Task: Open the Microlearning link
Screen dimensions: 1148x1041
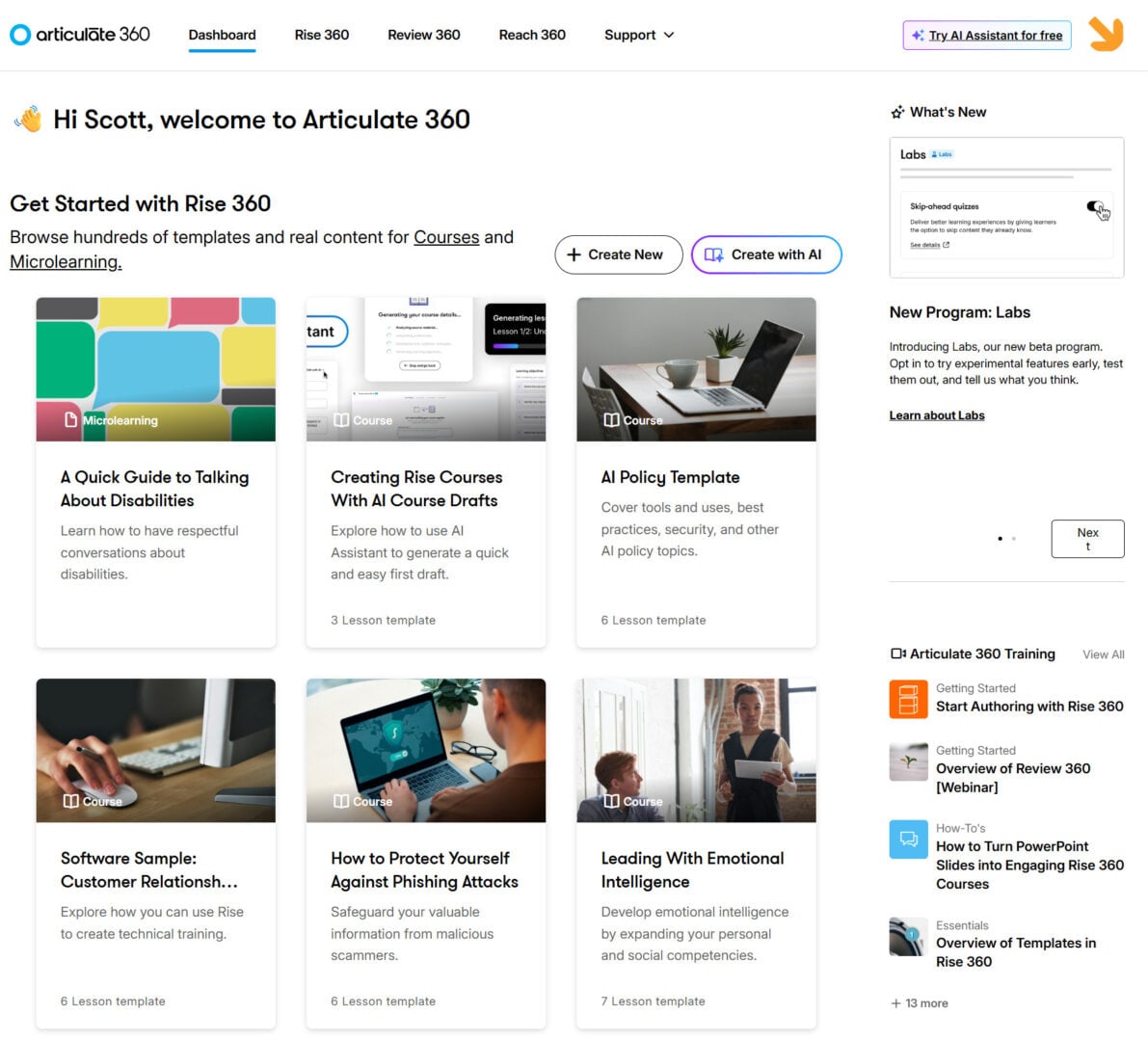Action: click(66, 261)
